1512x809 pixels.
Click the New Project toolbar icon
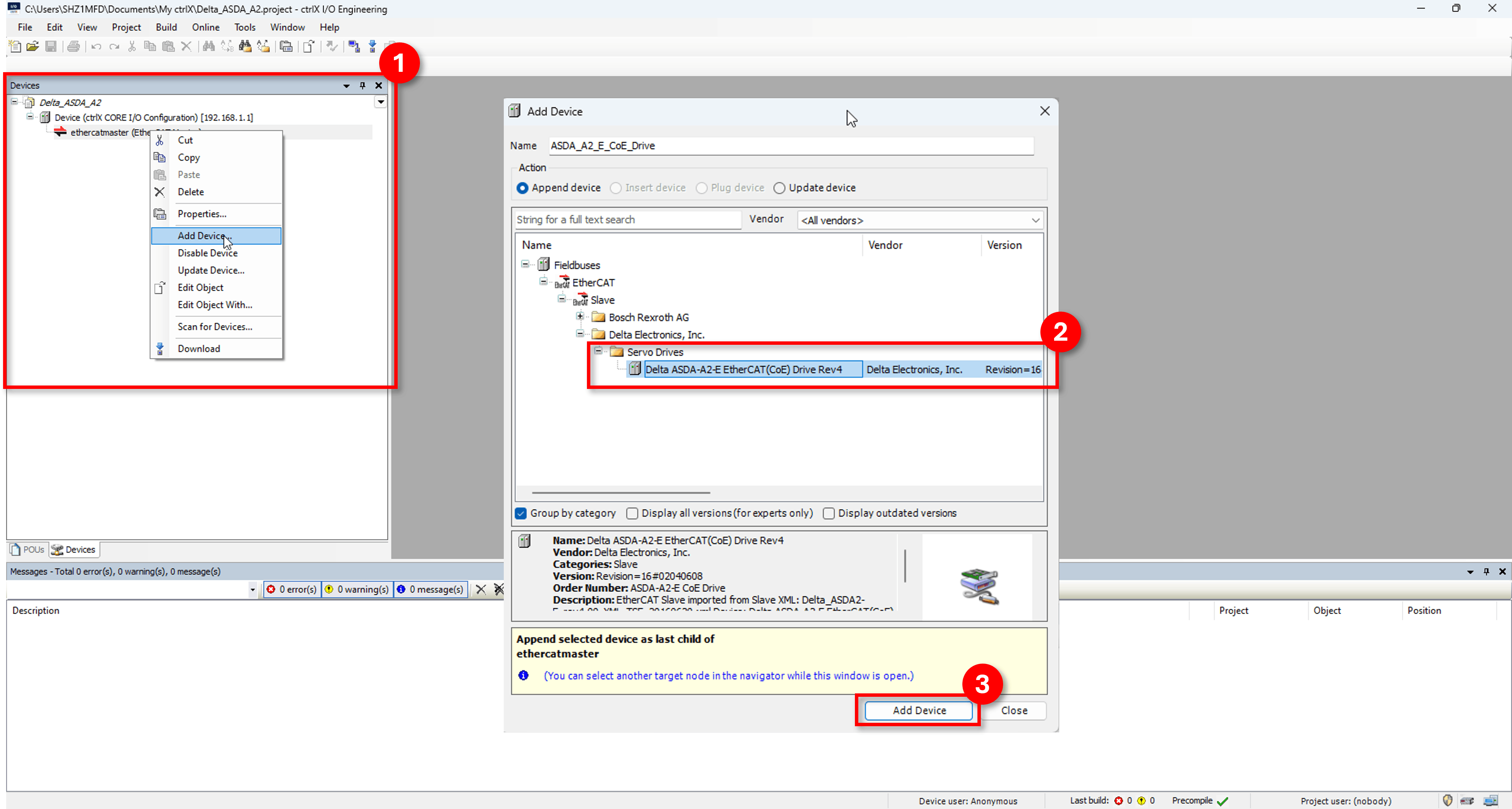tap(15, 46)
